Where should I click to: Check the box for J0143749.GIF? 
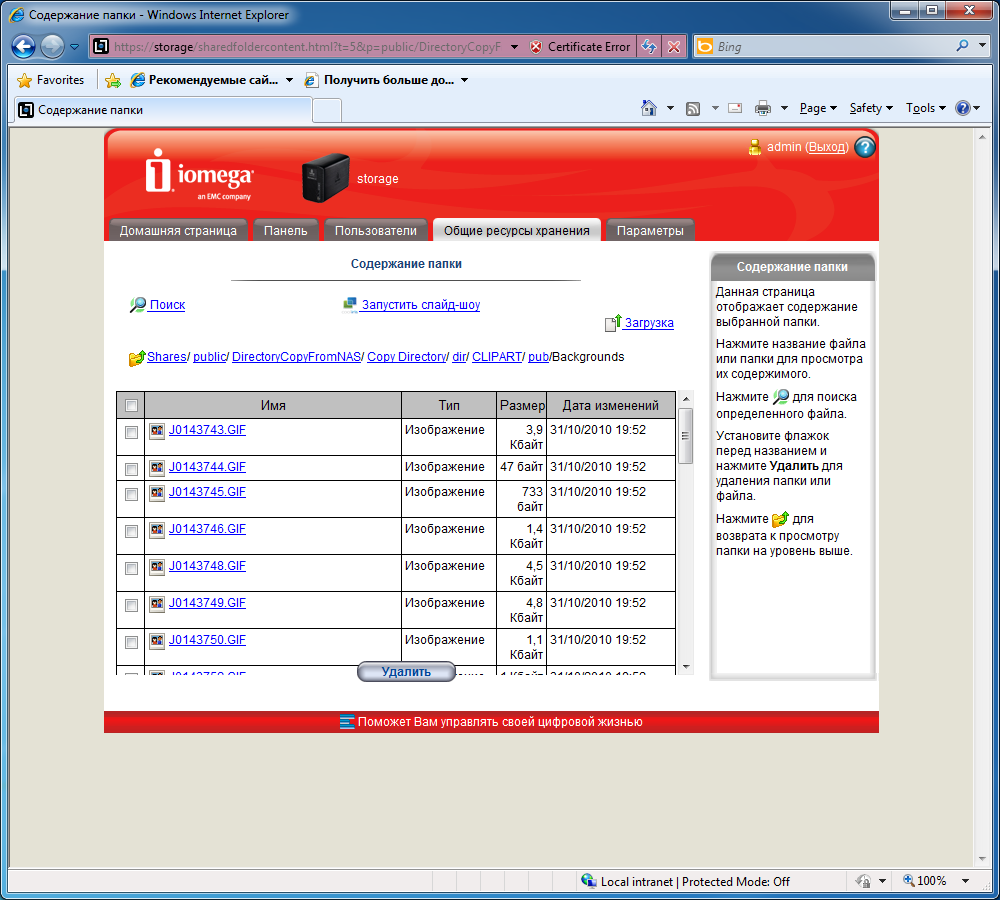[131, 605]
